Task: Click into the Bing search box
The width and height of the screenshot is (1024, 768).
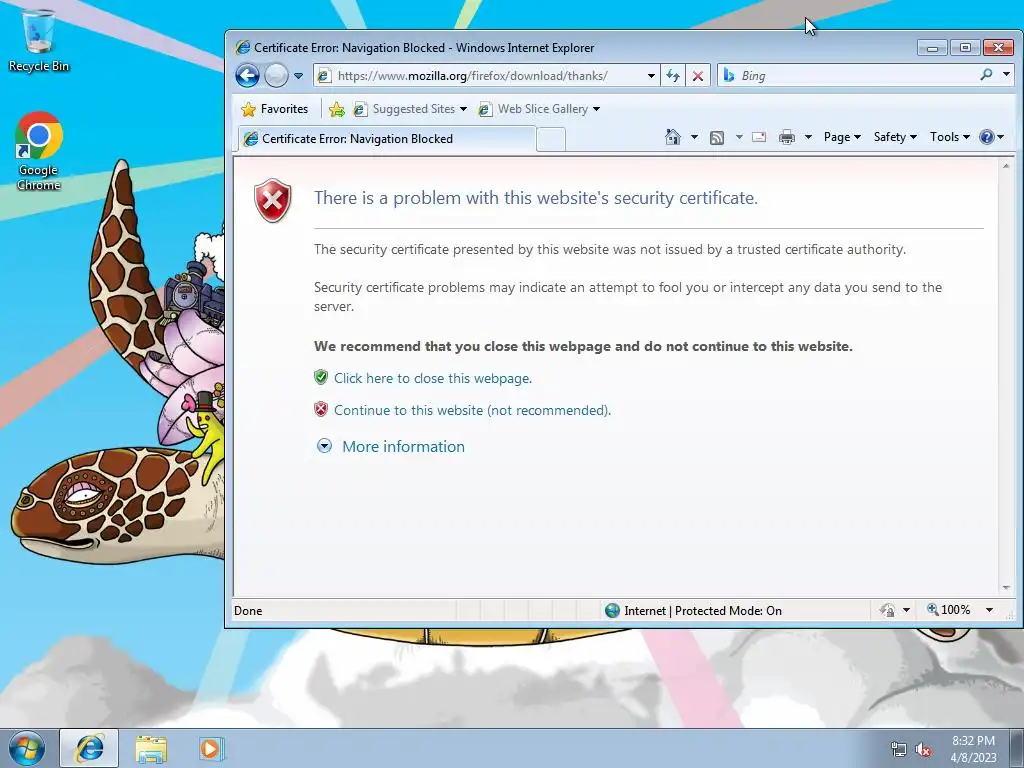Action: coord(849,76)
